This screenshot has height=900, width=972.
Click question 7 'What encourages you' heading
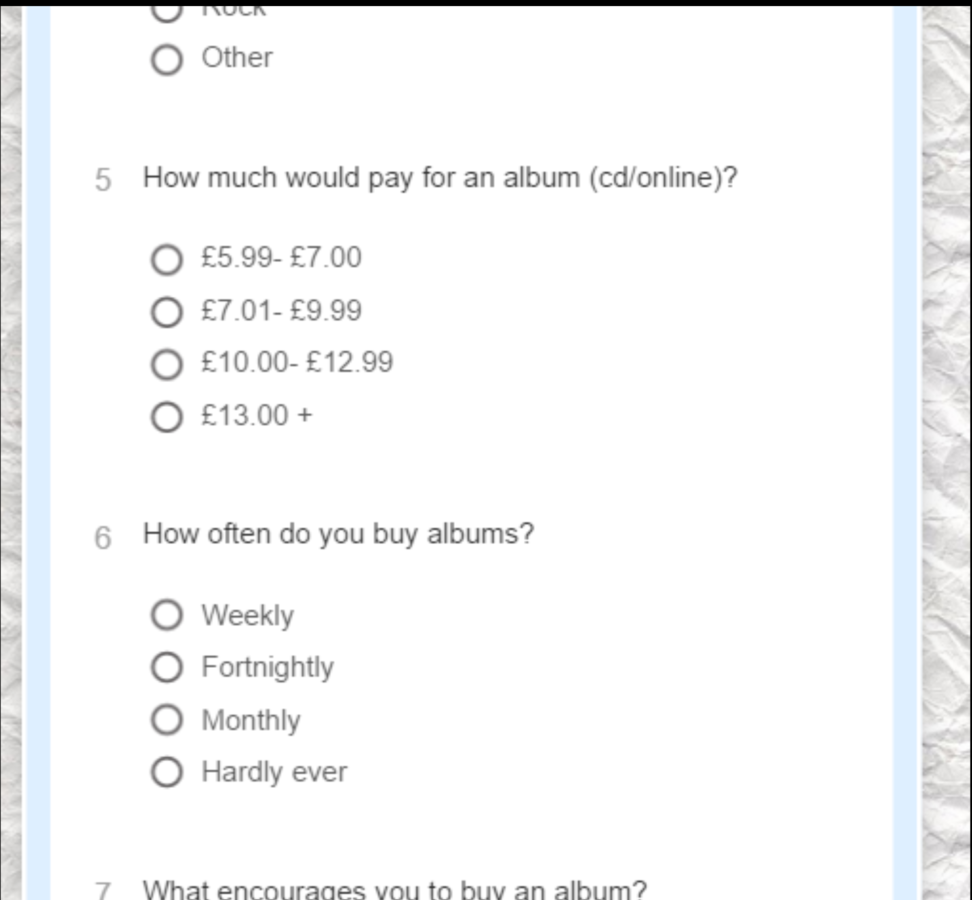point(395,889)
